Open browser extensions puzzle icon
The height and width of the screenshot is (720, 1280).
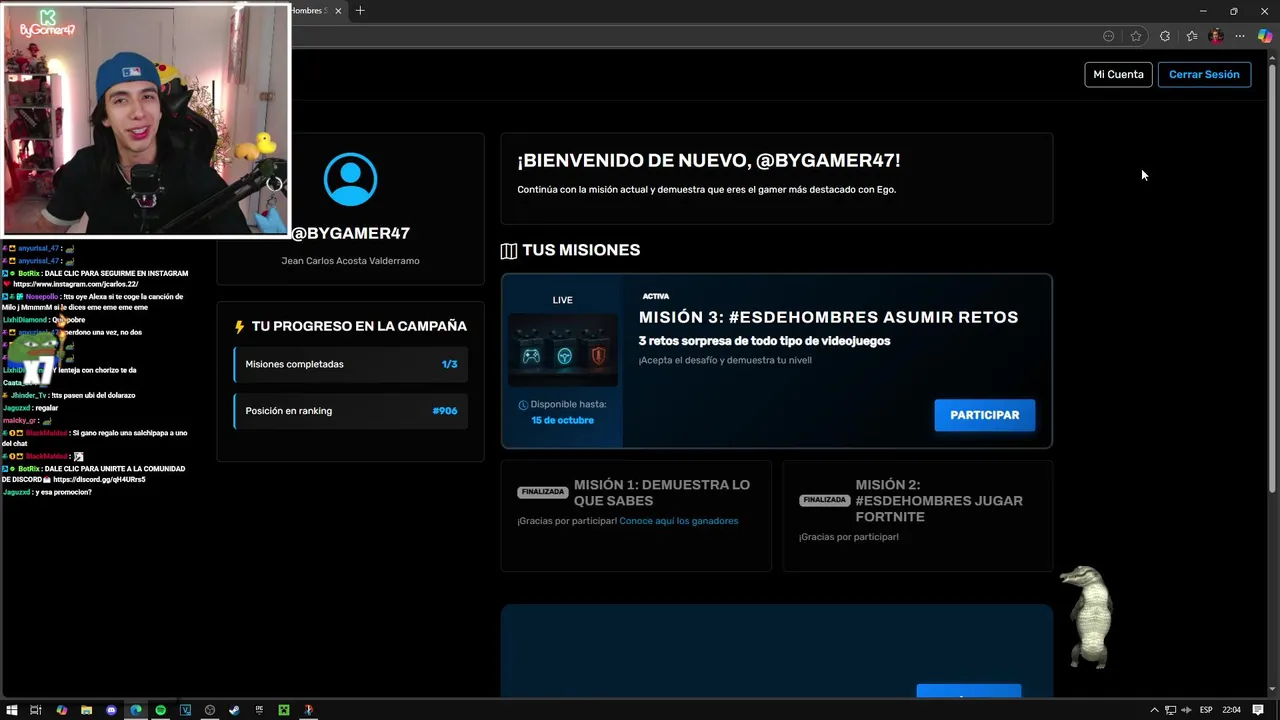[x=1165, y=36]
